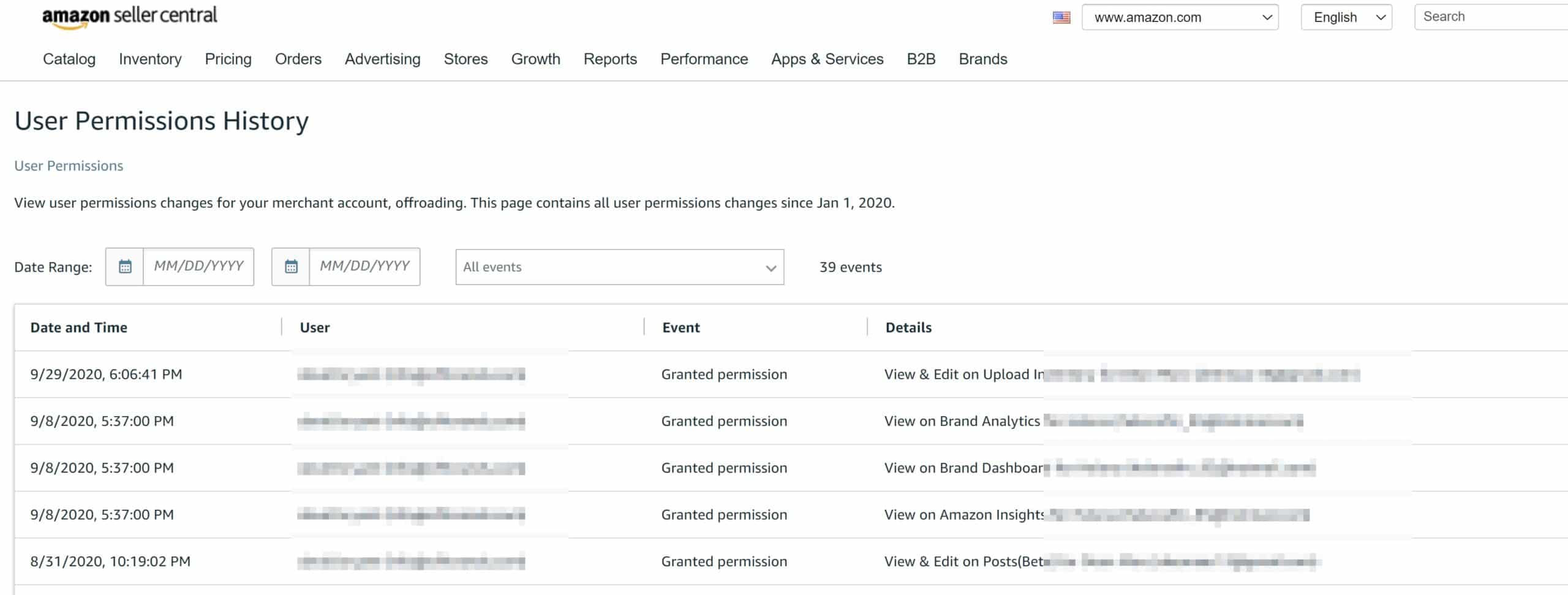Image resolution: width=1568 pixels, height=595 pixels.
Task: Click the Amazon Seller Central logo
Action: (129, 17)
